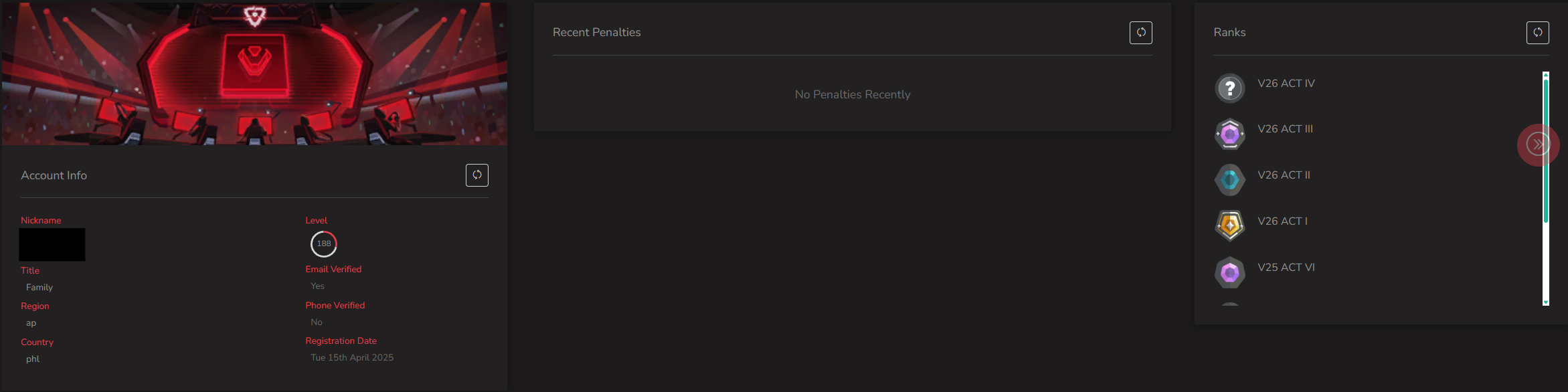Select the V26 ACT IV unranked icon
Image resolution: width=1568 pixels, height=392 pixels.
(x=1229, y=88)
